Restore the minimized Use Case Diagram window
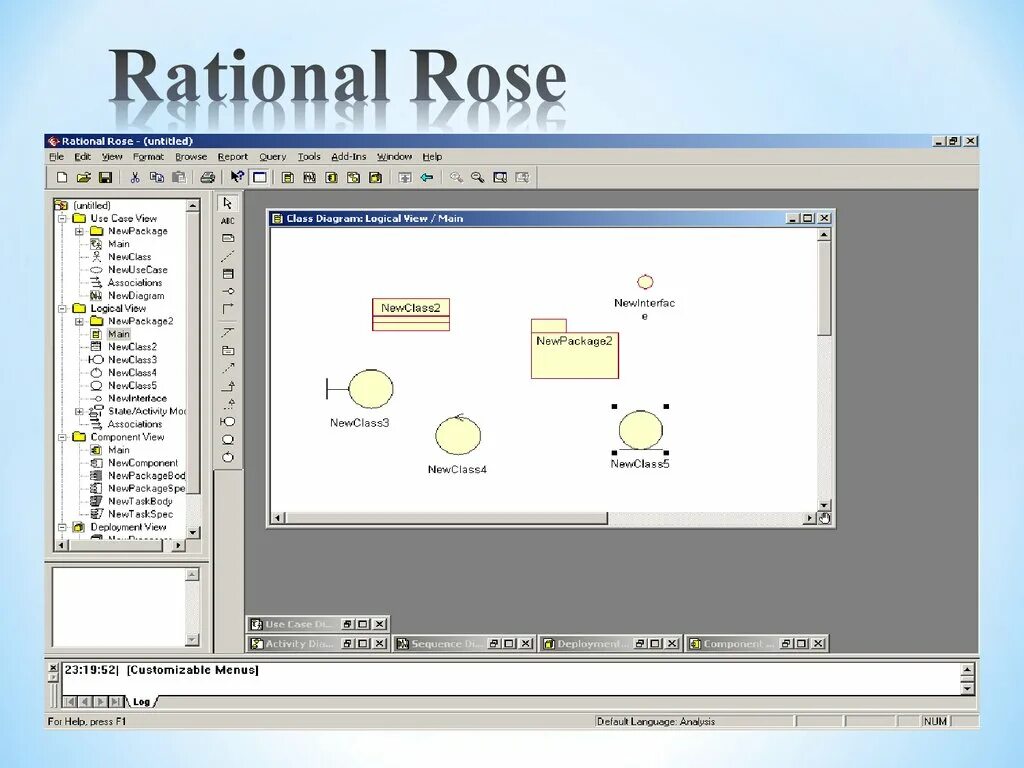The height and width of the screenshot is (768, 1024). click(x=347, y=624)
